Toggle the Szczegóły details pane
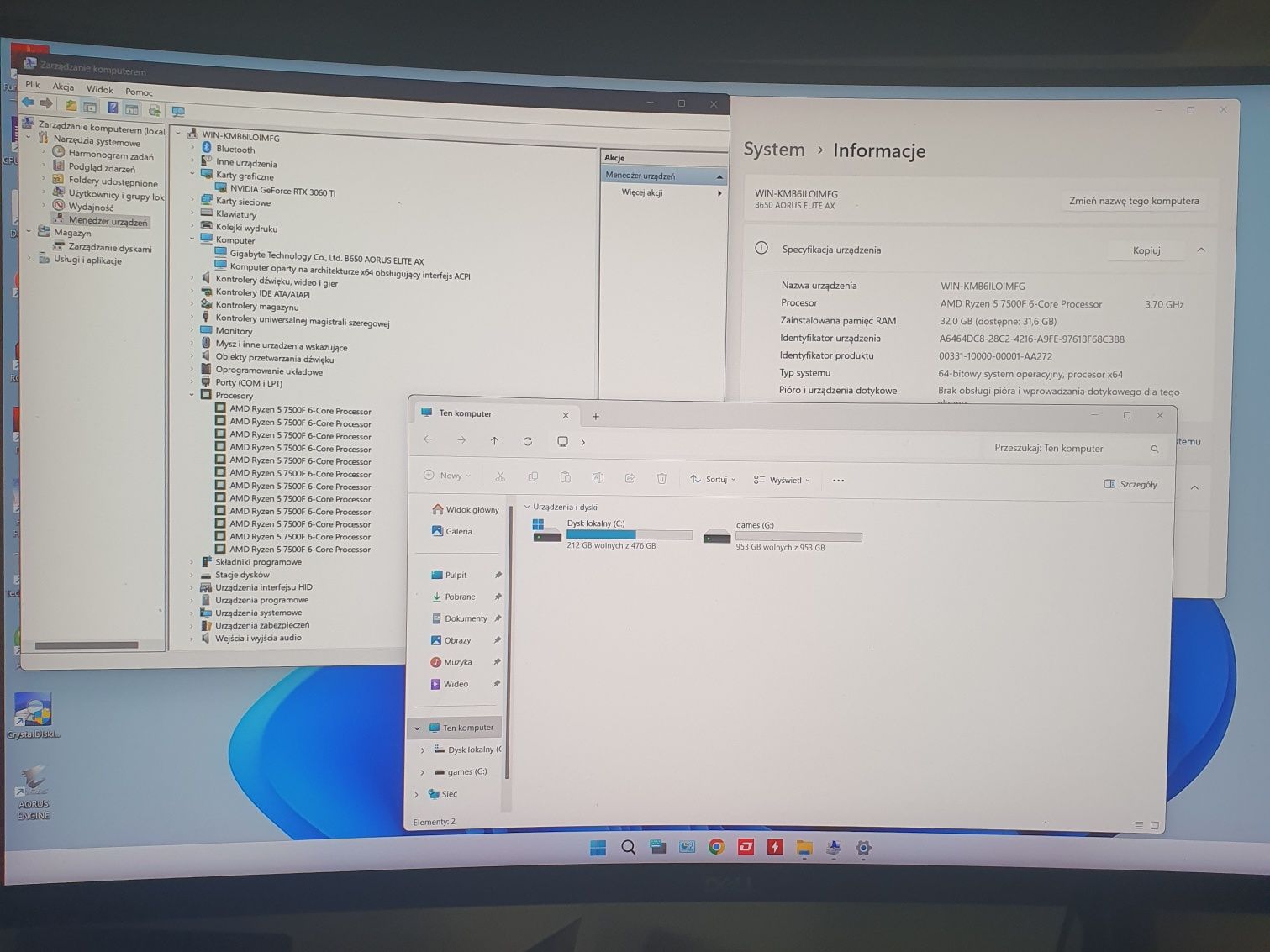The width and height of the screenshot is (1270, 952). pyautogui.click(x=1130, y=484)
